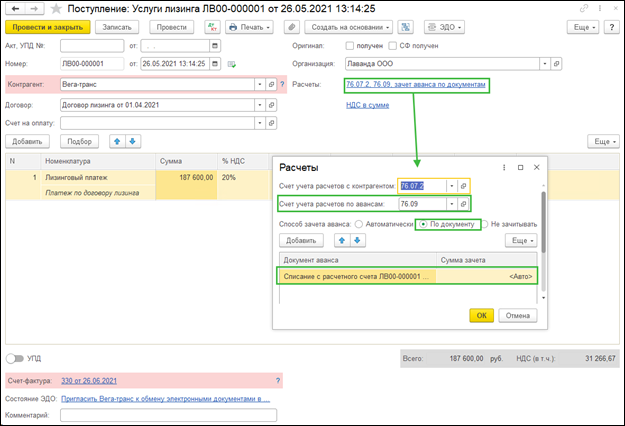
Task: Click the forward navigation arrow
Action: (35, 8)
